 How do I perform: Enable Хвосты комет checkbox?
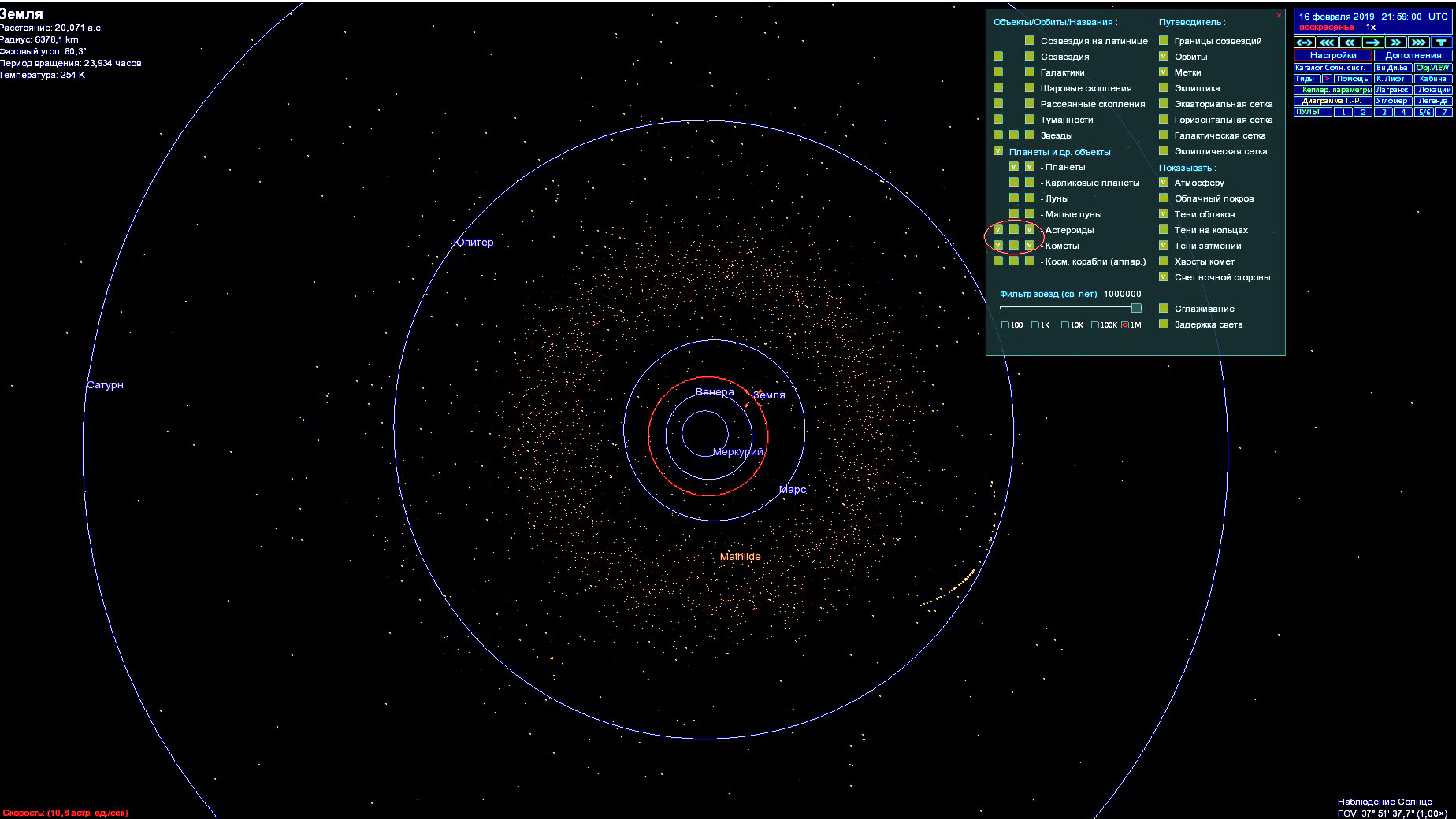click(1164, 261)
